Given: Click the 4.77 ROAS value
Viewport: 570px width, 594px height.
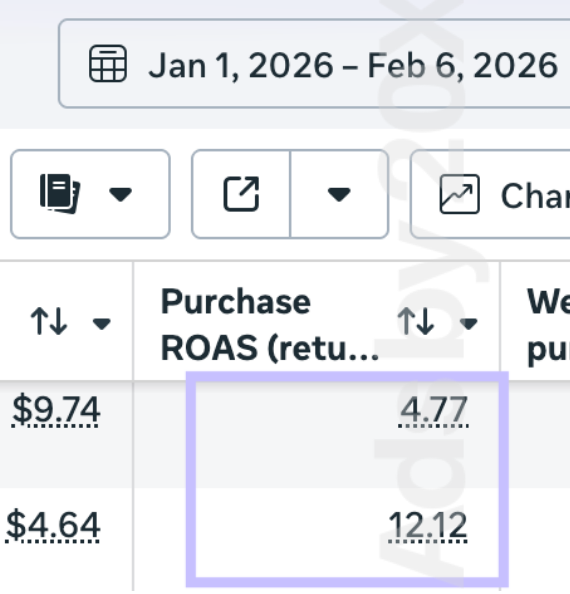Looking at the screenshot, I should pos(434,410).
